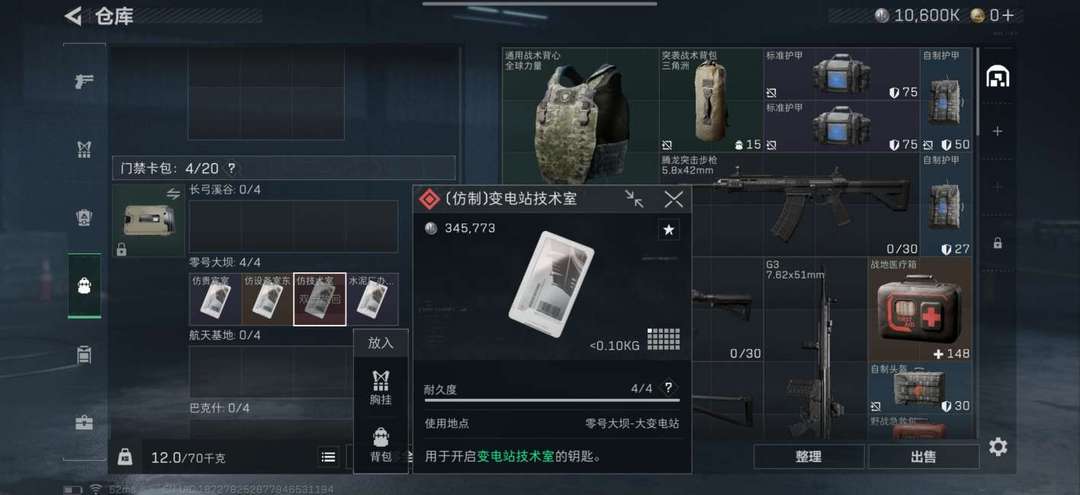Image resolution: width=1080 pixels, height=495 pixels.
Task: Select the 战地医疗箱 item thumbnail
Action: pyautogui.click(x=920, y=310)
